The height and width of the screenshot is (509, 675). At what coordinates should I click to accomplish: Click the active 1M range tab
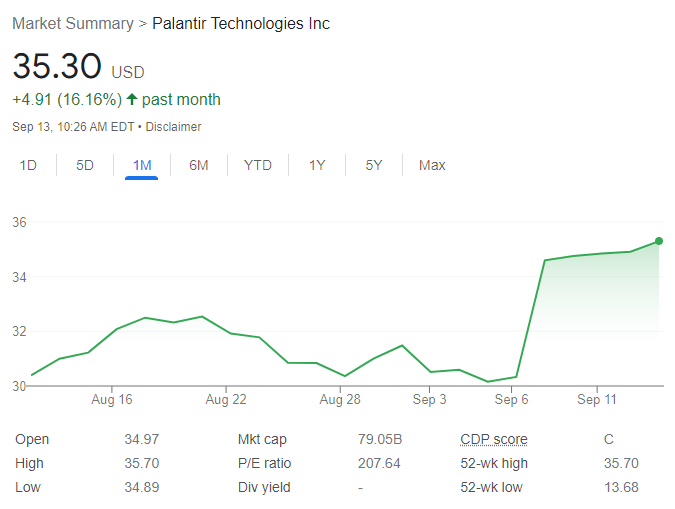tap(141, 165)
